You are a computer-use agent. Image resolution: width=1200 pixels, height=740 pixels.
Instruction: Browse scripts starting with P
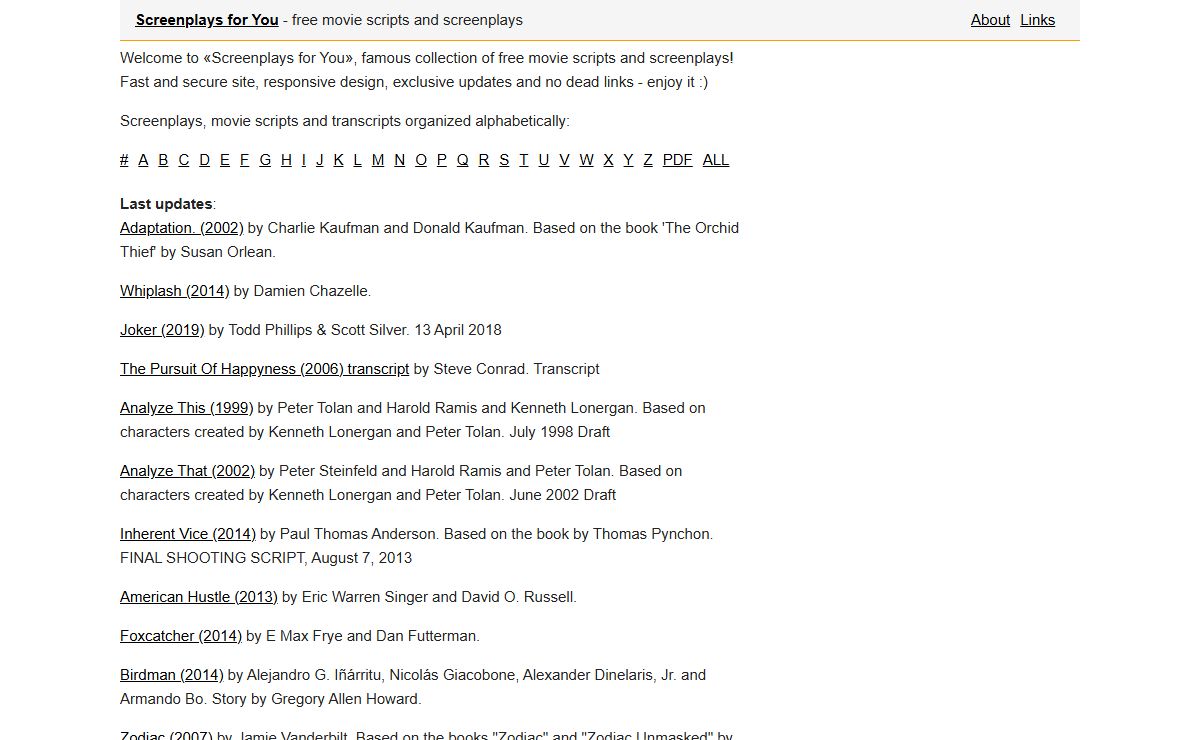pos(441,160)
